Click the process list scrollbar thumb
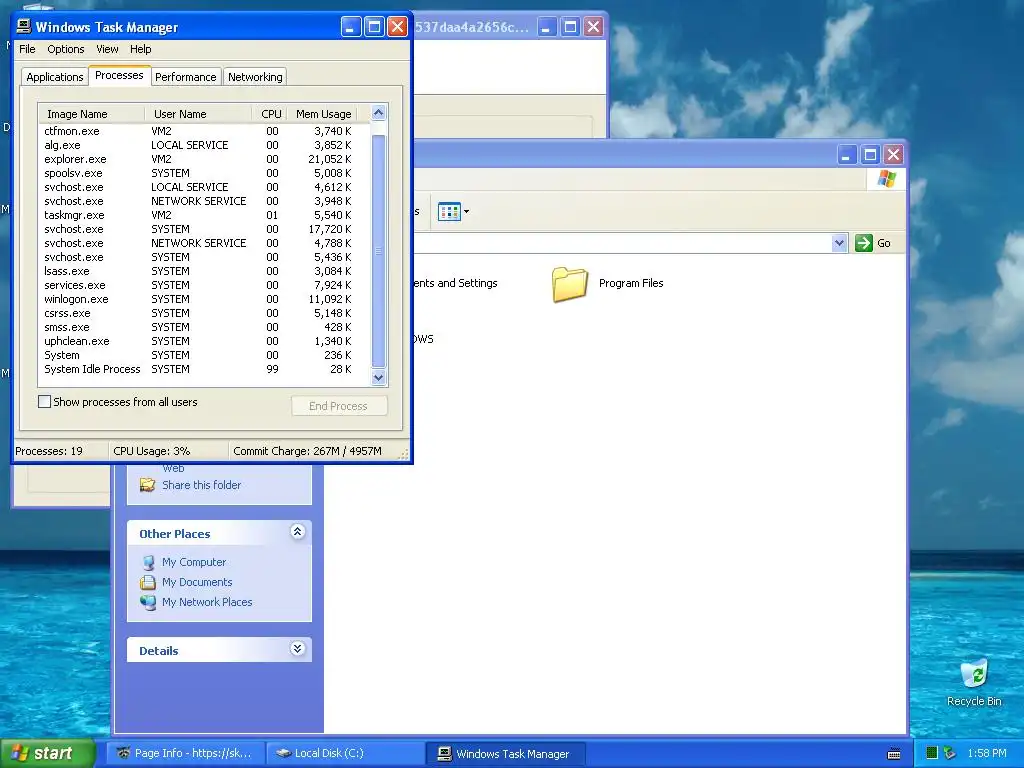1024x768 pixels. point(378,251)
